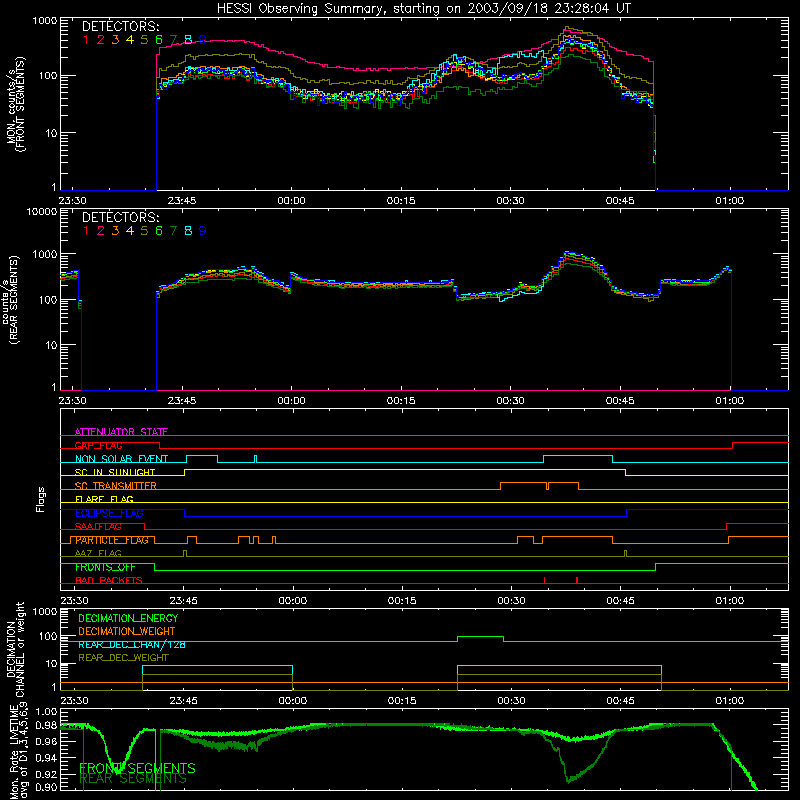Click the SC_TRANSMITTER flag label
Viewport: 800px width, 800px height.
(x=116, y=486)
